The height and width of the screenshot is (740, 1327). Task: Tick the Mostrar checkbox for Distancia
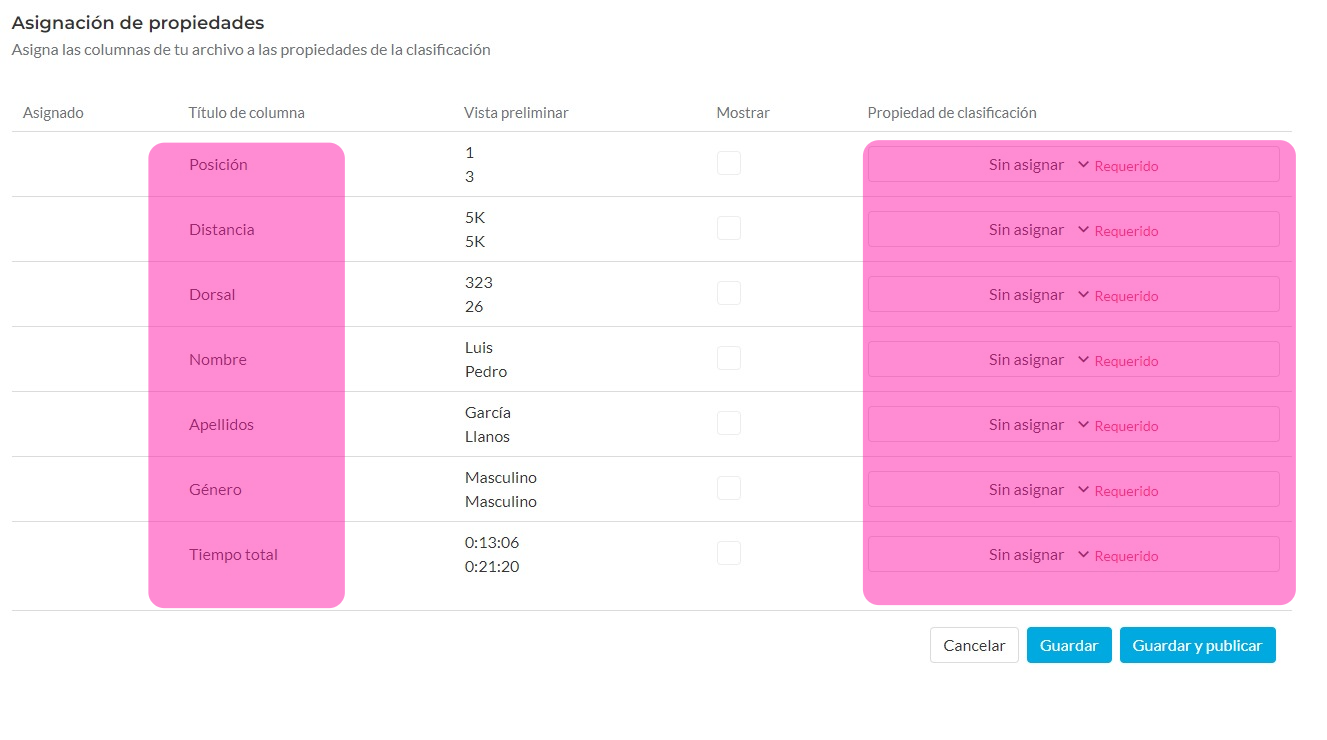729,228
